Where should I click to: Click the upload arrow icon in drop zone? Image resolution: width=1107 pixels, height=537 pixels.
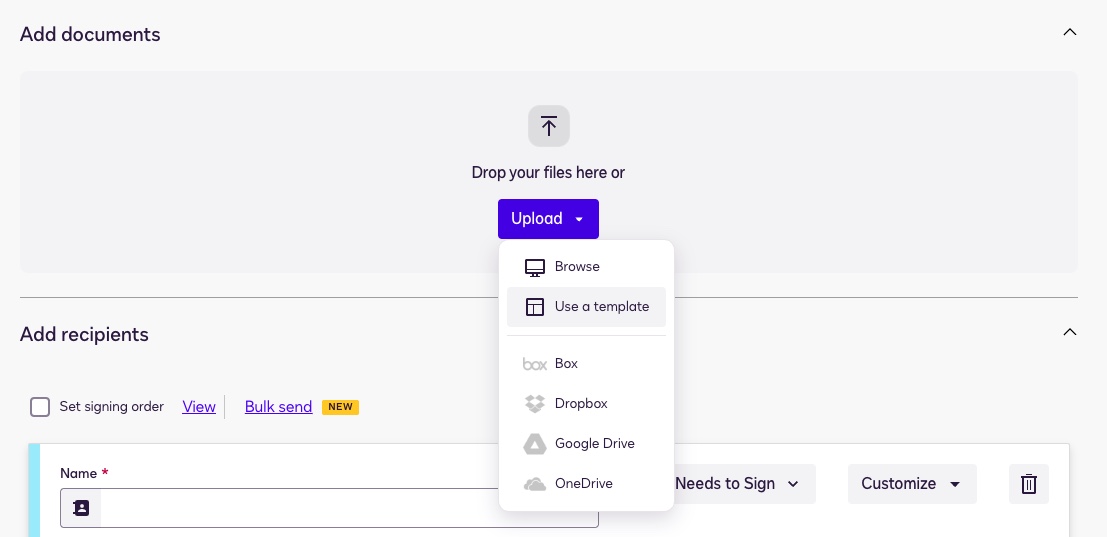pos(548,126)
